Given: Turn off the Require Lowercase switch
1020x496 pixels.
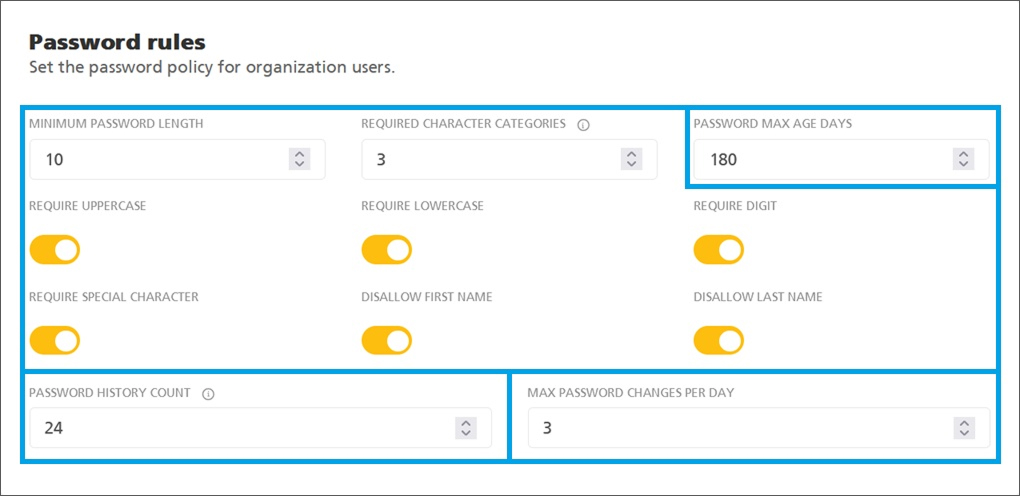Looking at the screenshot, I should tap(386, 250).
